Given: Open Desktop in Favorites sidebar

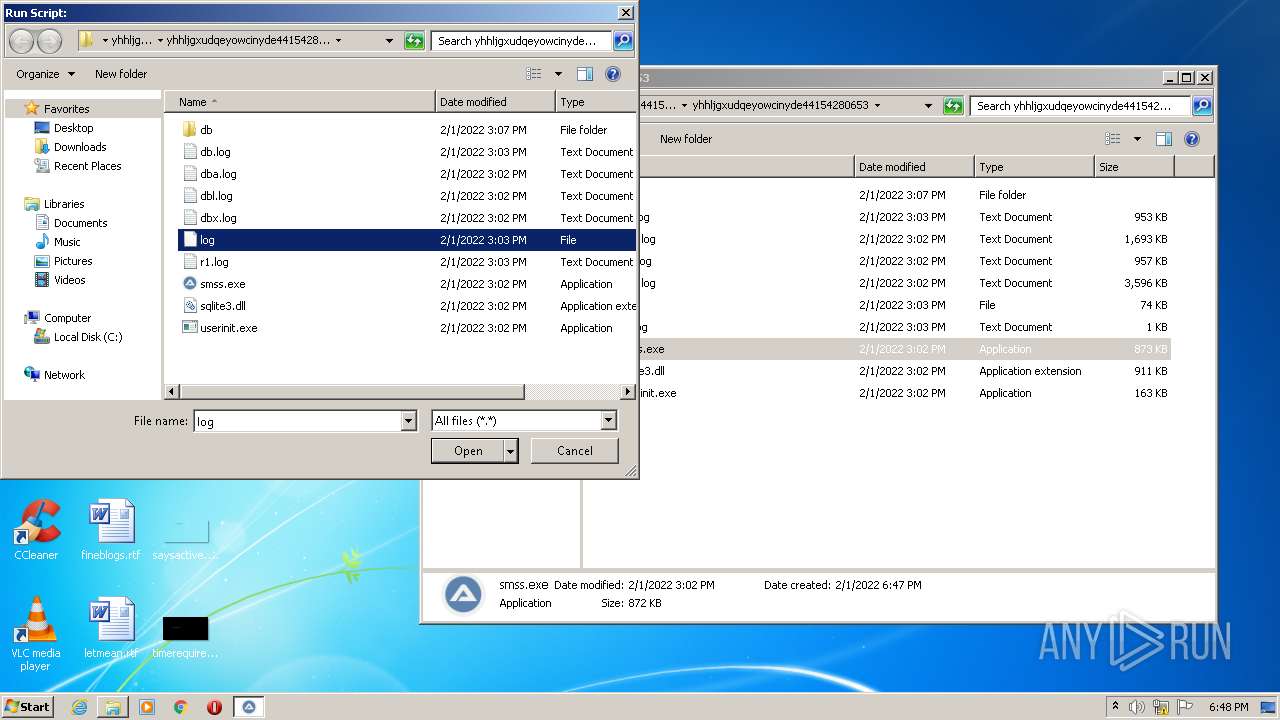Looking at the screenshot, I should click(73, 128).
